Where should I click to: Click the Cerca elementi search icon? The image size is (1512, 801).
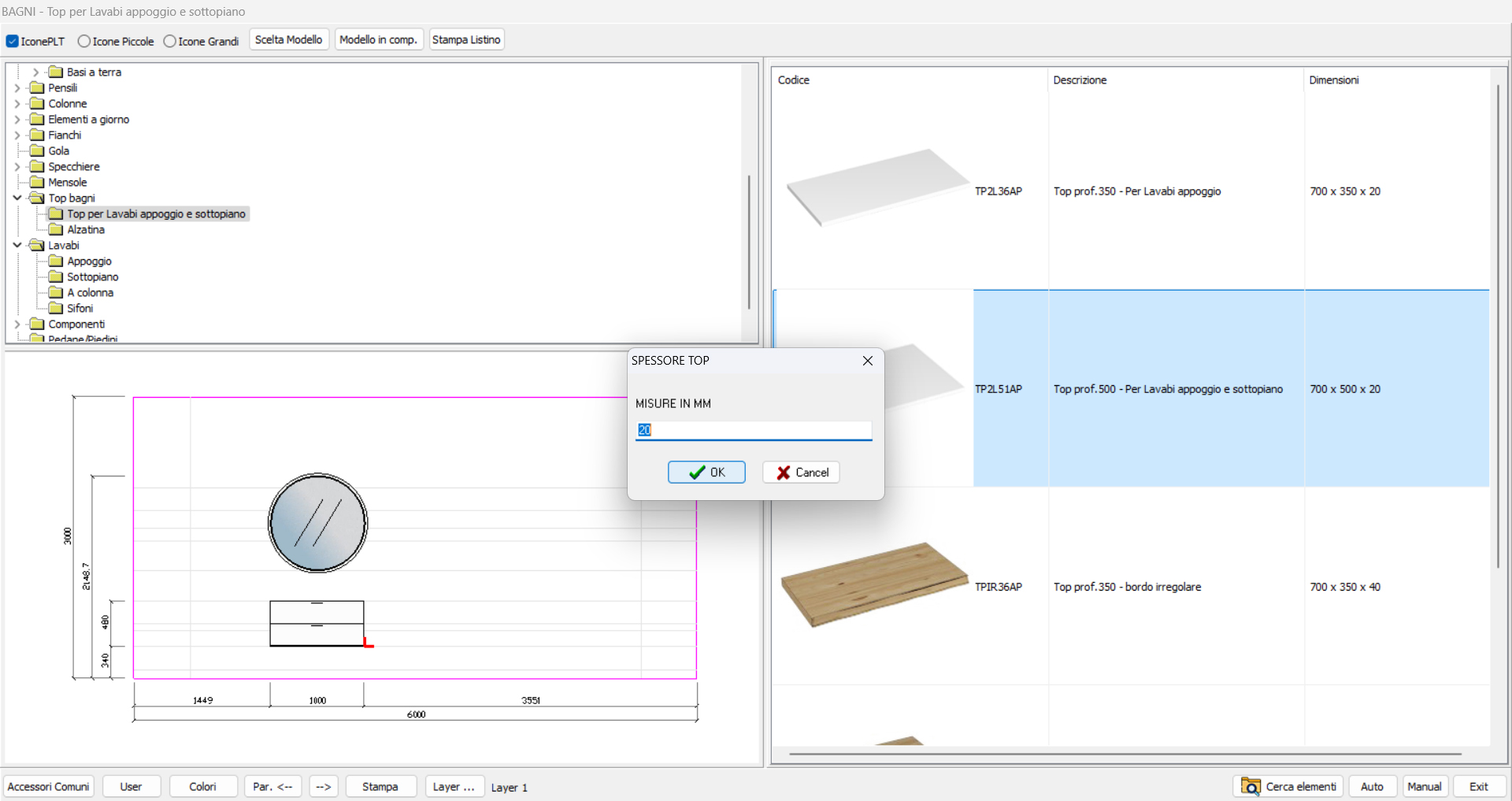[x=1251, y=786]
